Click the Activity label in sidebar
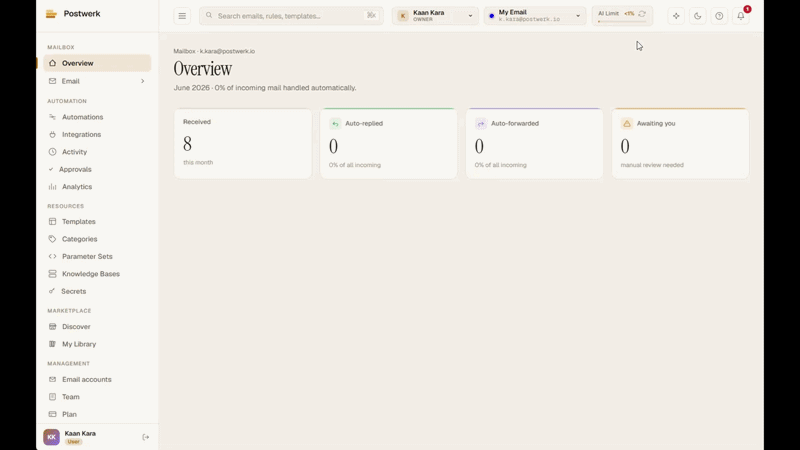The height and width of the screenshot is (450, 800). (74, 152)
